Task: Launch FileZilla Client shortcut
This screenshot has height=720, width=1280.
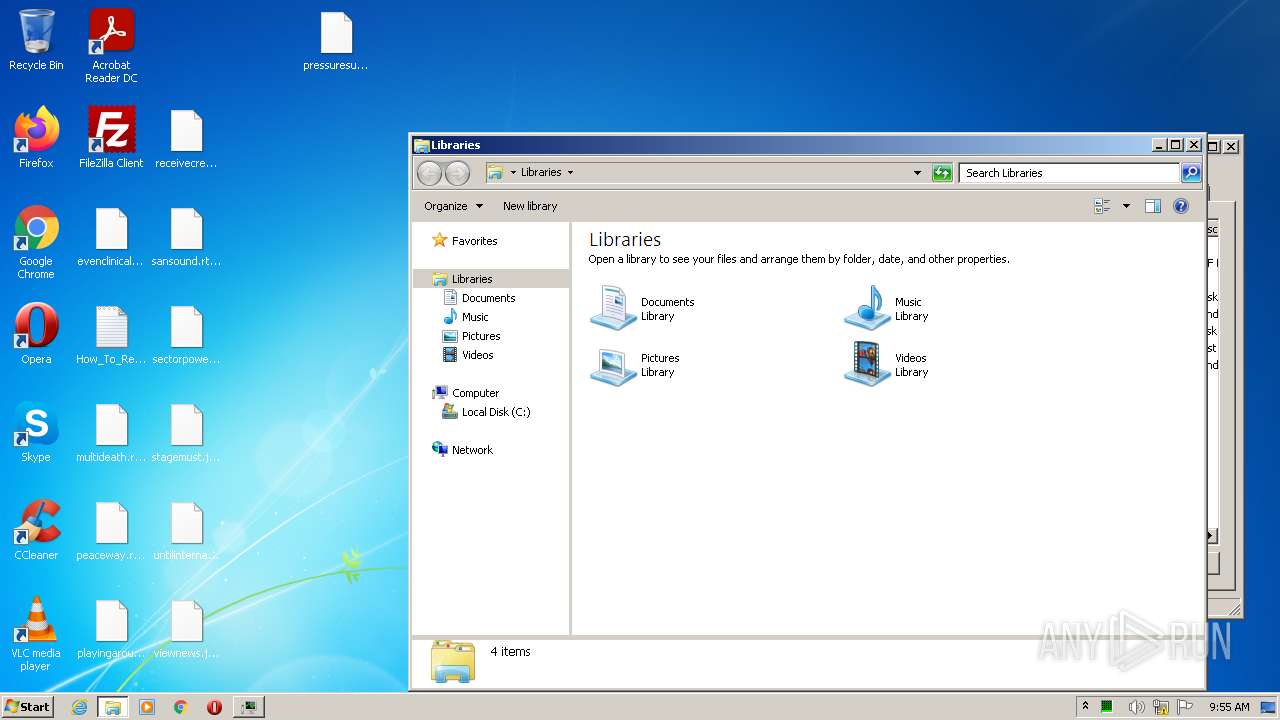Action: click(111, 138)
